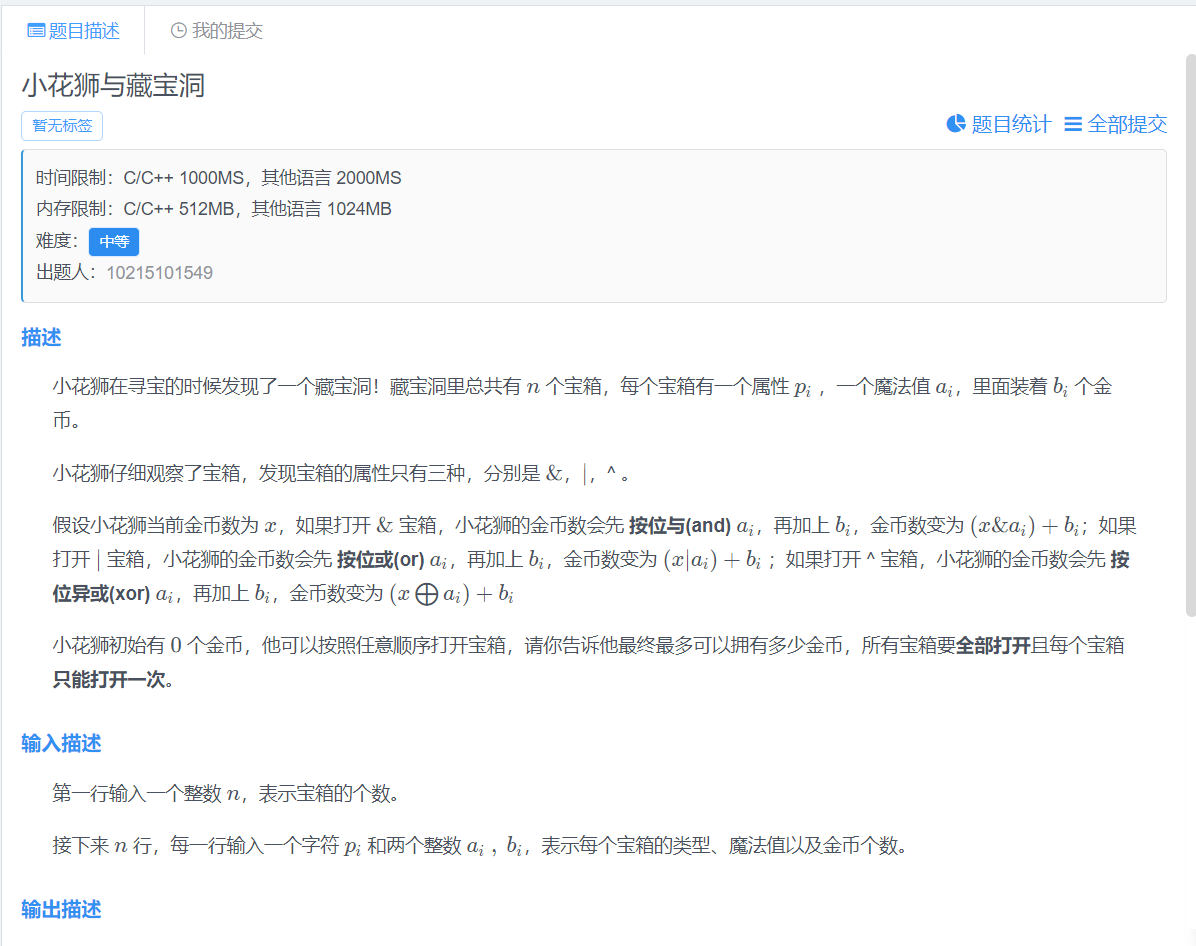The image size is (1196, 946).
Task: Click the 输出描述 section heading
Action: point(62,910)
